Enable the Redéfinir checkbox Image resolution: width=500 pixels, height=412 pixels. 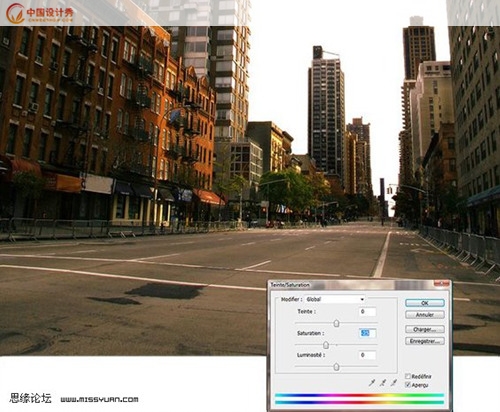point(407,376)
